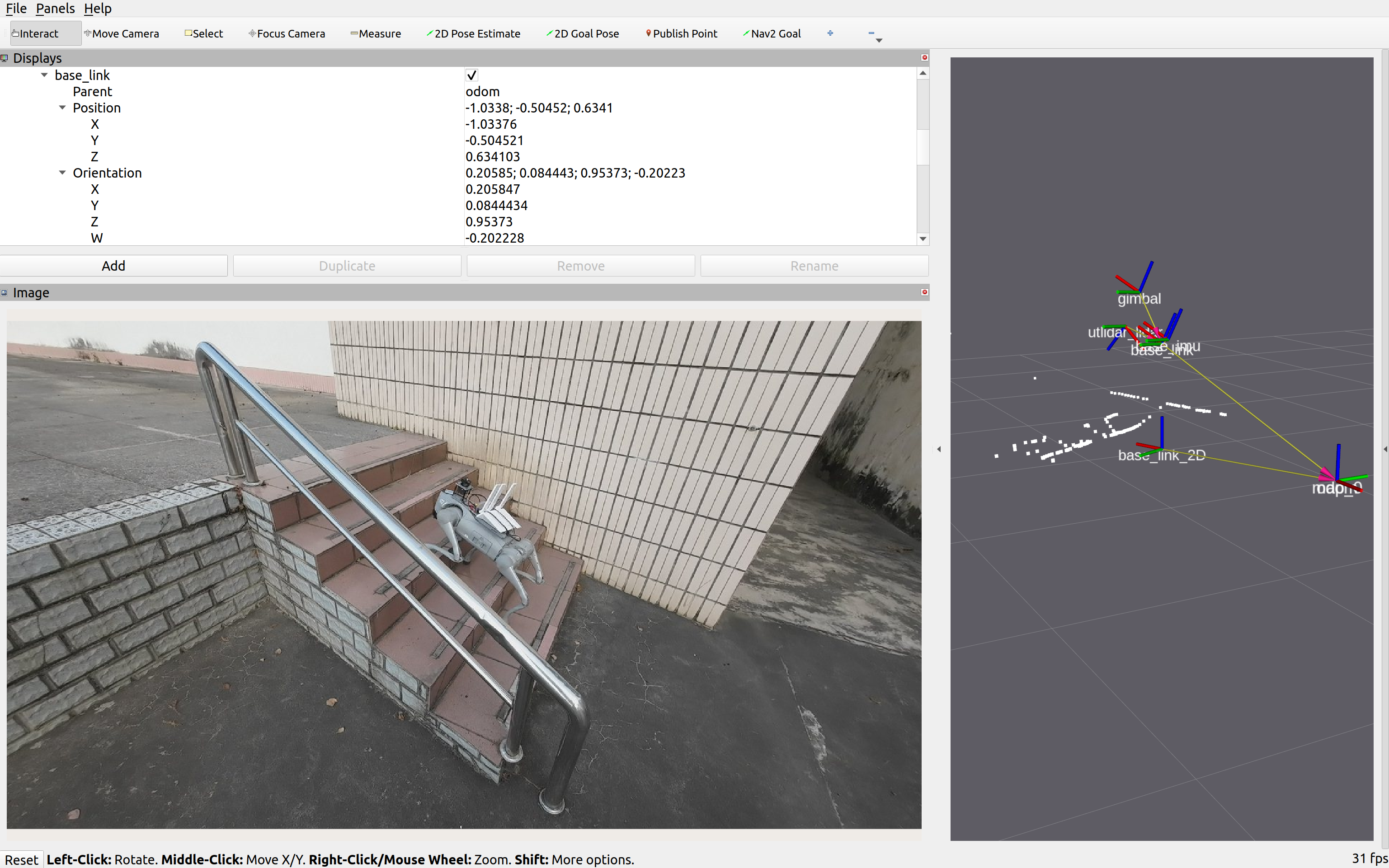Open the Panels menu
1389x868 pixels.
point(55,9)
